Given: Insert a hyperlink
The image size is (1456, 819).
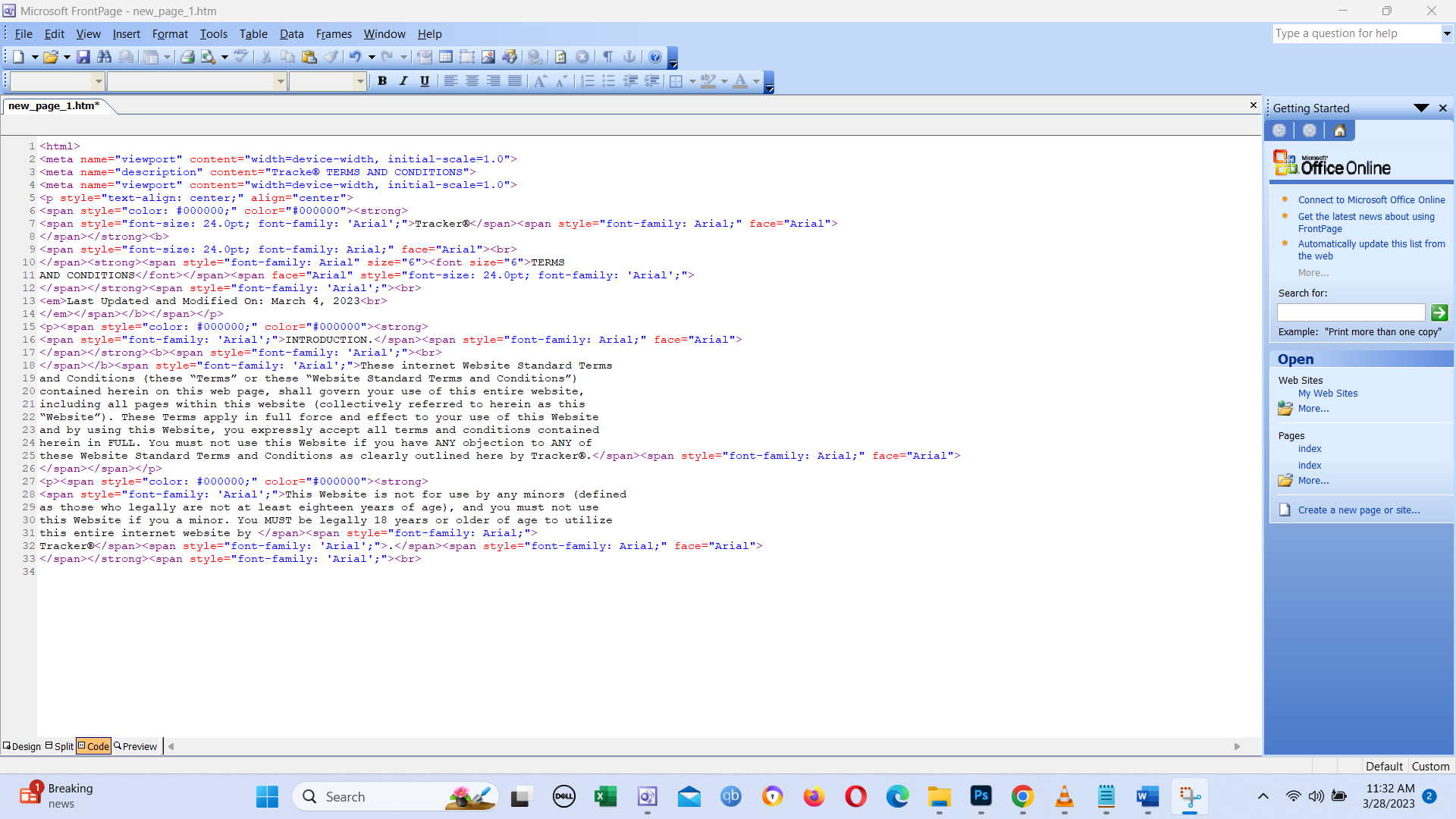Looking at the screenshot, I should pos(535,57).
